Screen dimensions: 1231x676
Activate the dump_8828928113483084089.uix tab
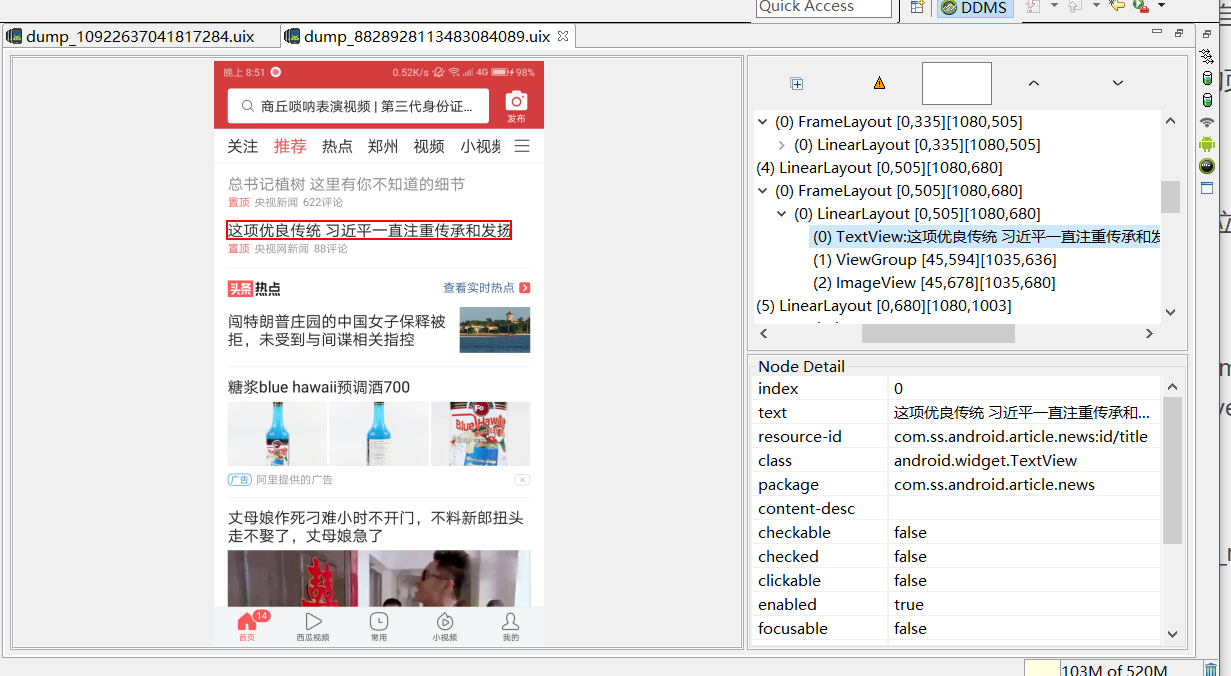pyautogui.click(x=420, y=33)
